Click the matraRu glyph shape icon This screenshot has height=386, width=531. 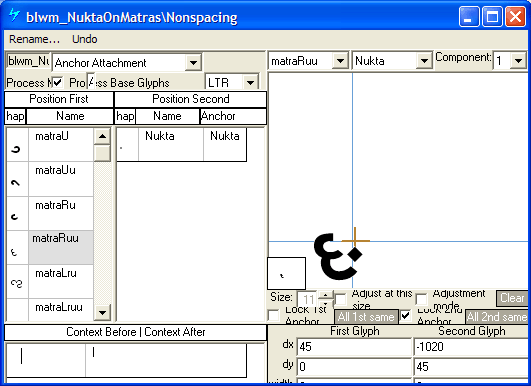tap(15, 216)
